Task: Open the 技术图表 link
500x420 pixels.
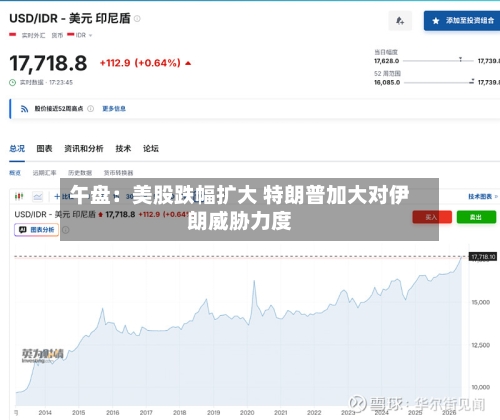Action: [483, 197]
